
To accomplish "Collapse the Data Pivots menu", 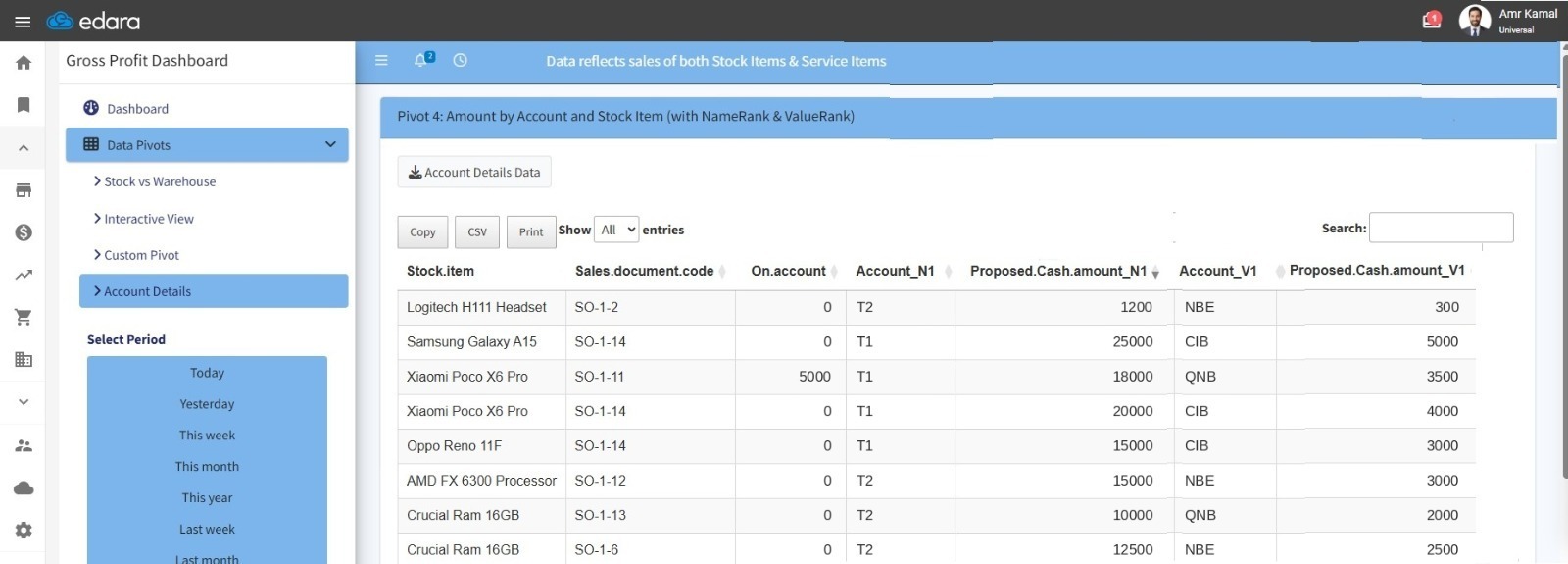I will tap(207, 145).
